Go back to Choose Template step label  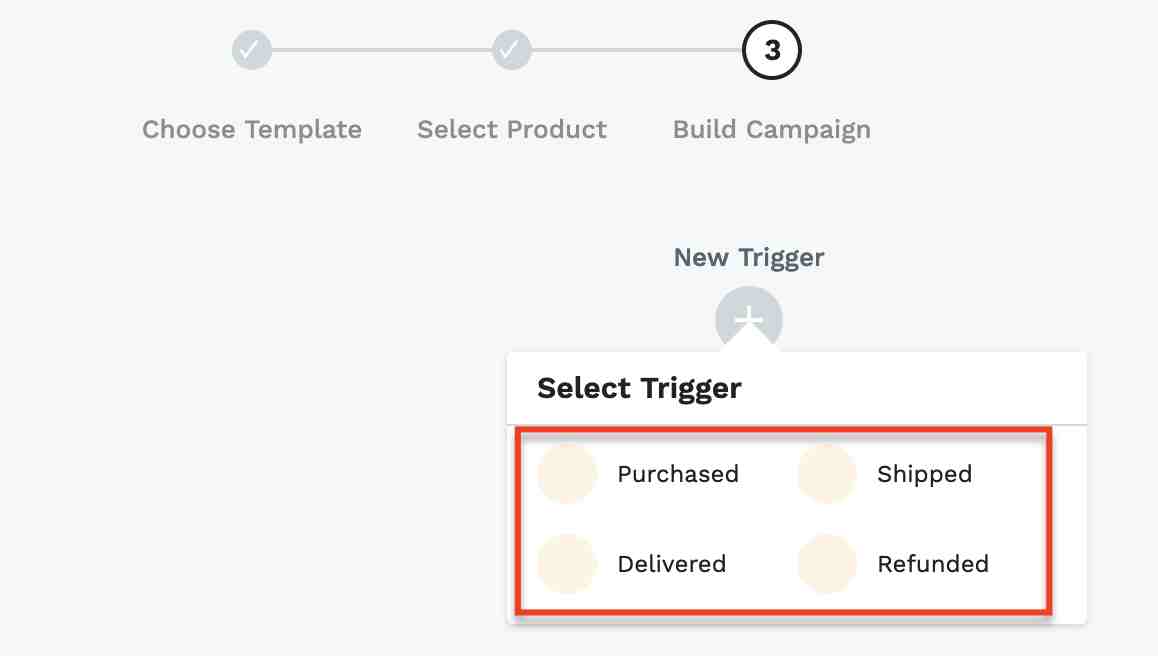tap(252, 129)
